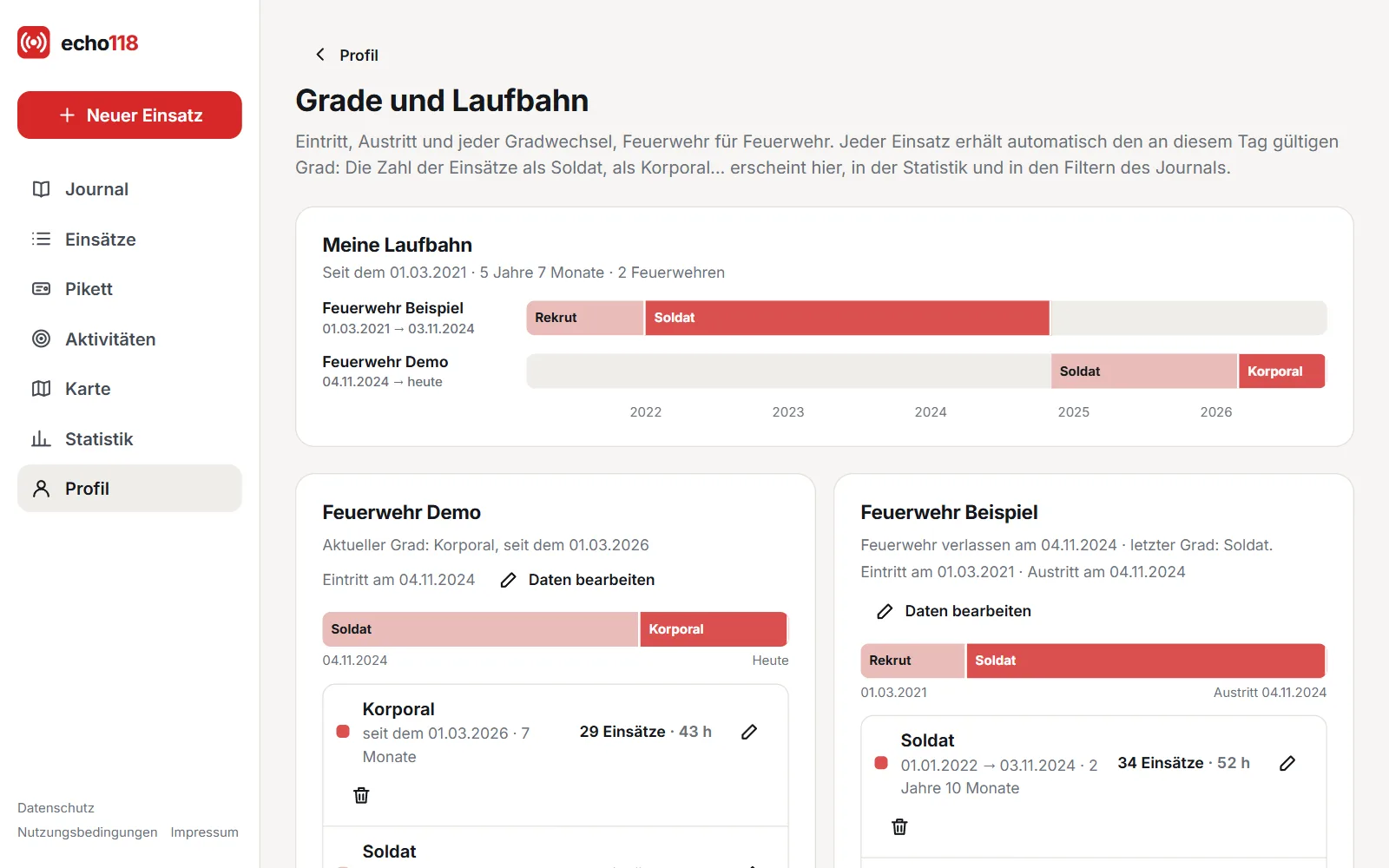Viewport: 1389px width, 868px height.
Task: Open Pikett in the sidebar
Action: (x=129, y=289)
